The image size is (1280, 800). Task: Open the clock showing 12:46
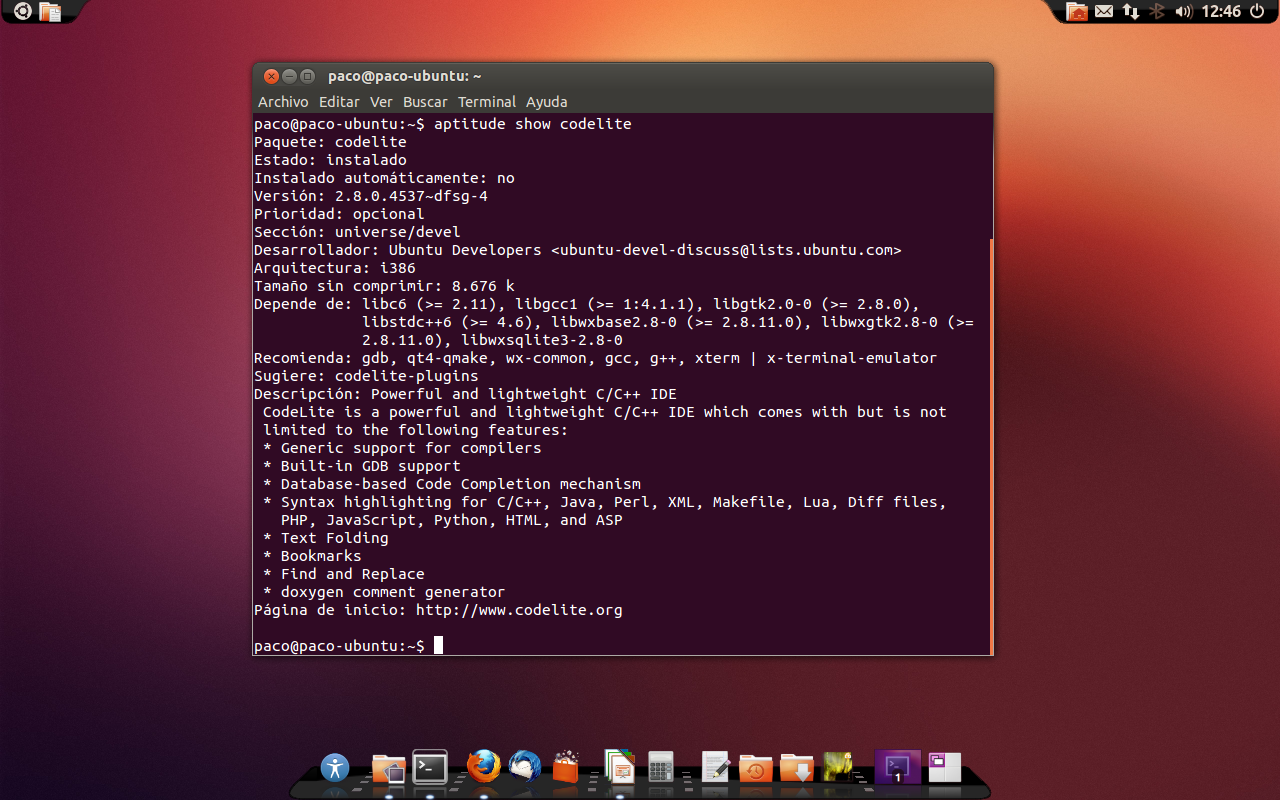click(1221, 12)
